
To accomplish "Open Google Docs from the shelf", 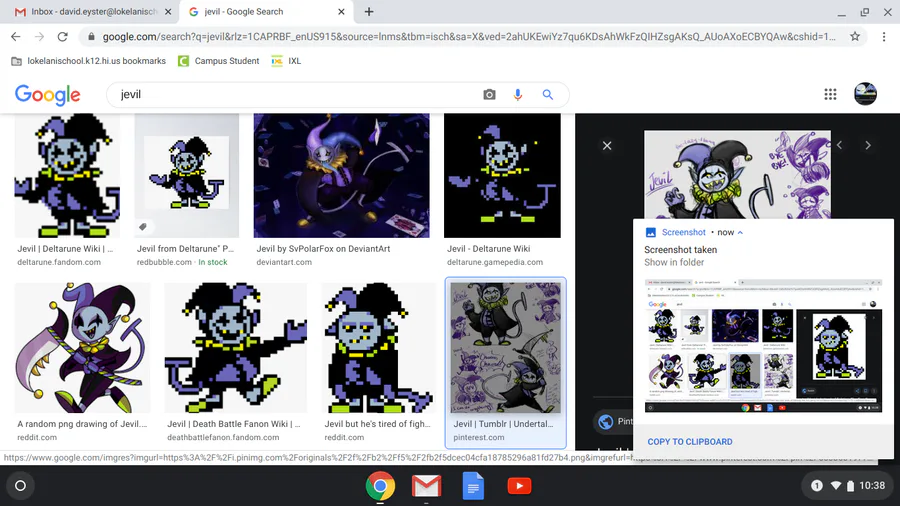I will pyautogui.click(x=473, y=486).
